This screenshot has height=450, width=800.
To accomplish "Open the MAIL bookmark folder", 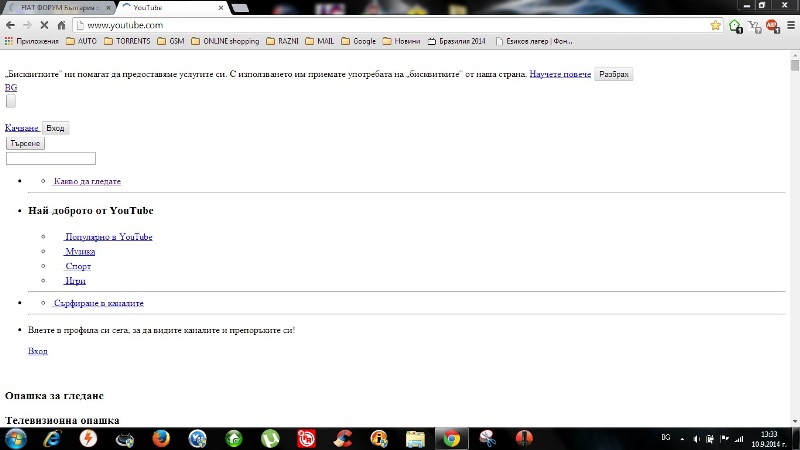I will 318,42.
